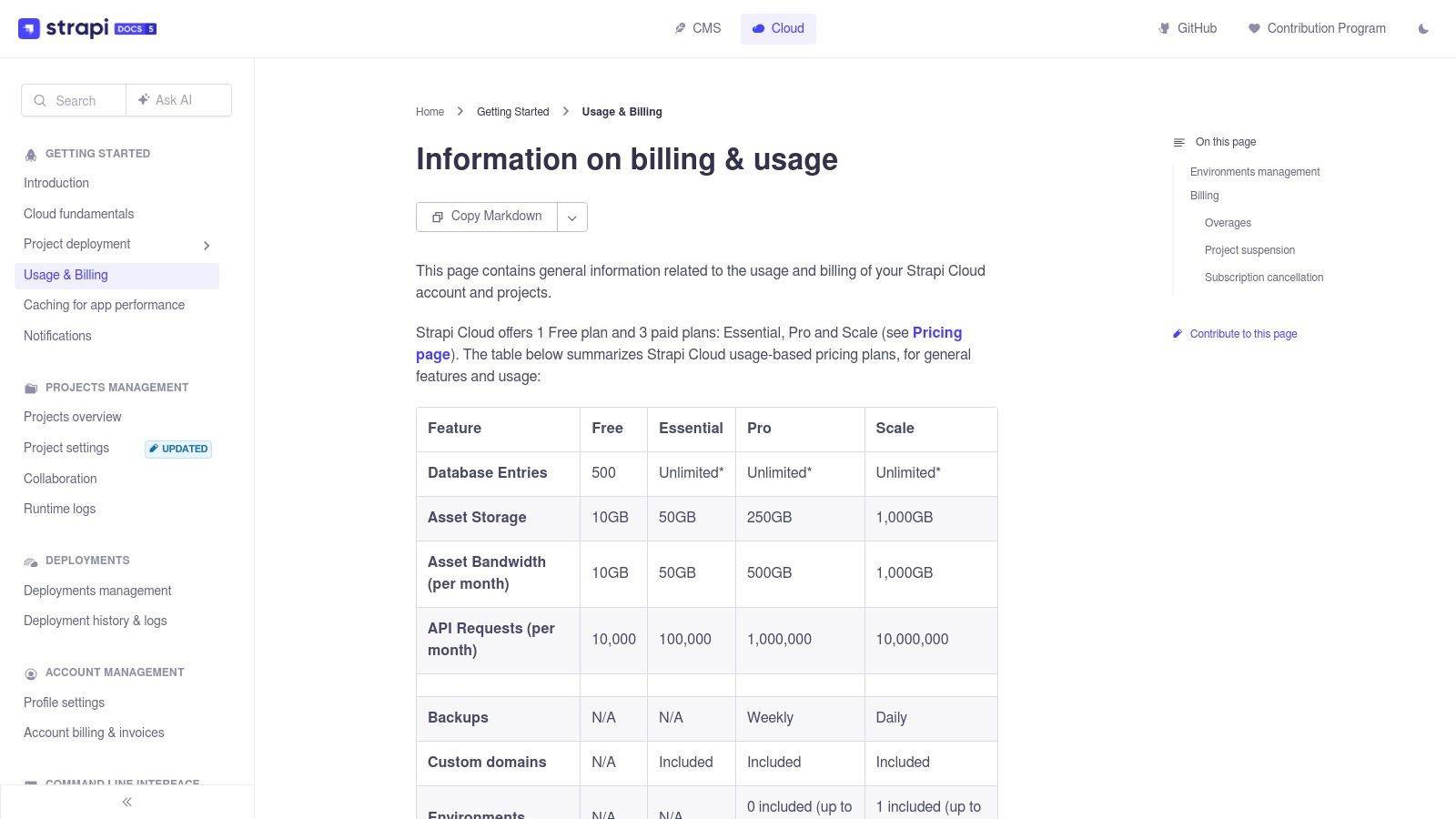Collapse sidebar with double-chevron button
Image resolution: width=1456 pixels, height=819 pixels.
tap(126, 802)
